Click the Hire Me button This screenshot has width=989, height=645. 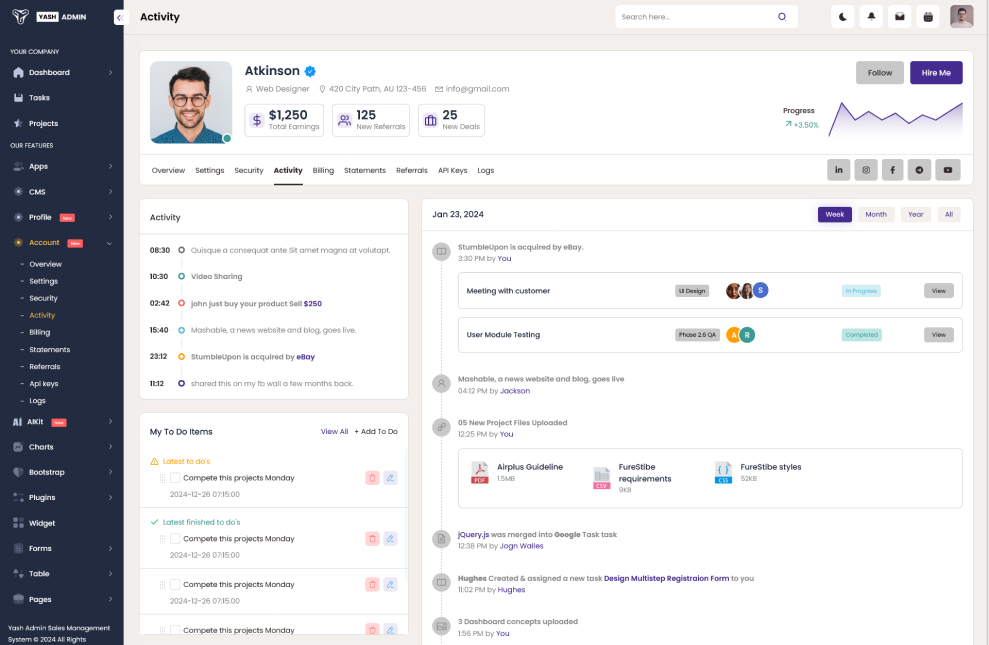tap(936, 73)
